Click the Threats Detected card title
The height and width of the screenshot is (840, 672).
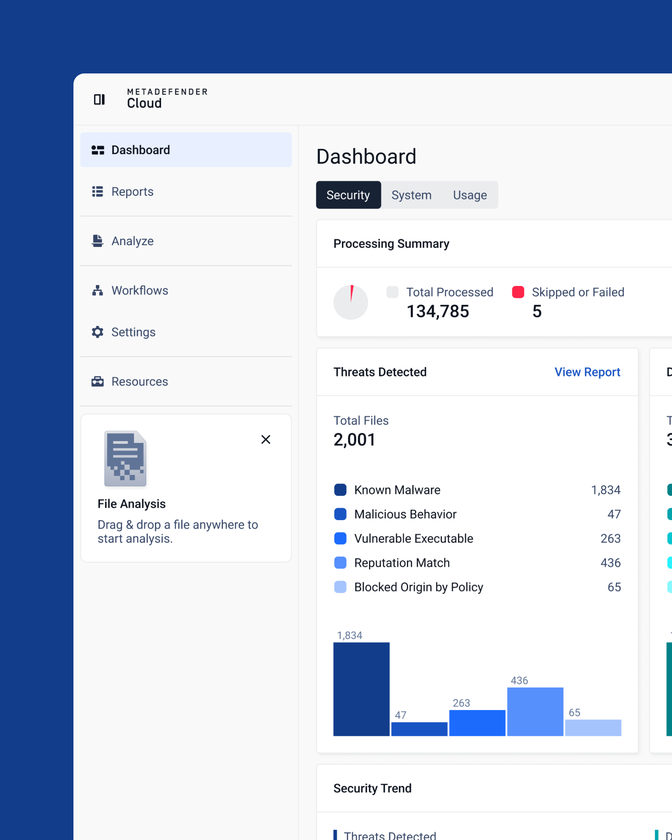(x=380, y=372)
